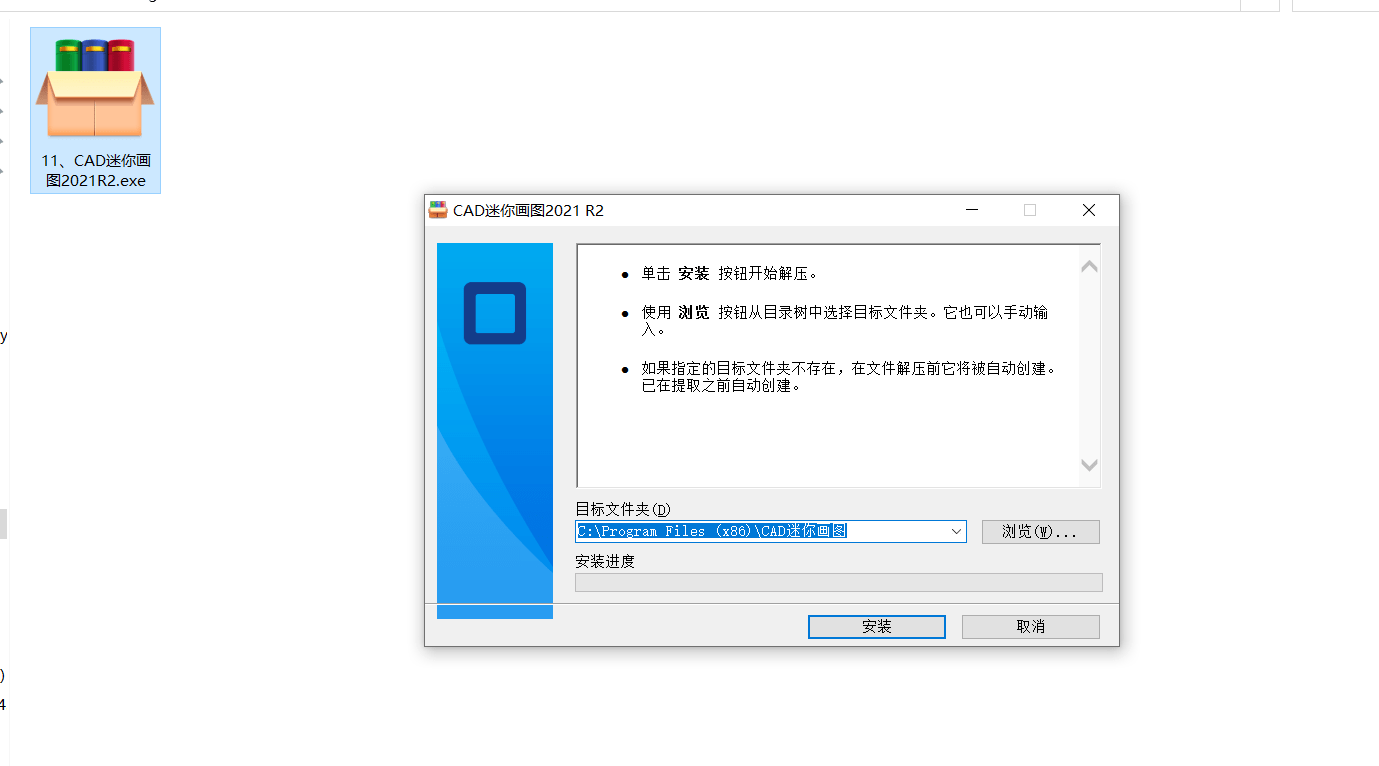The width and height of the screenshot is (1379, 766).
Task: Click the blue square logo in installer sidebar
Action: click(x=495, y=313)
